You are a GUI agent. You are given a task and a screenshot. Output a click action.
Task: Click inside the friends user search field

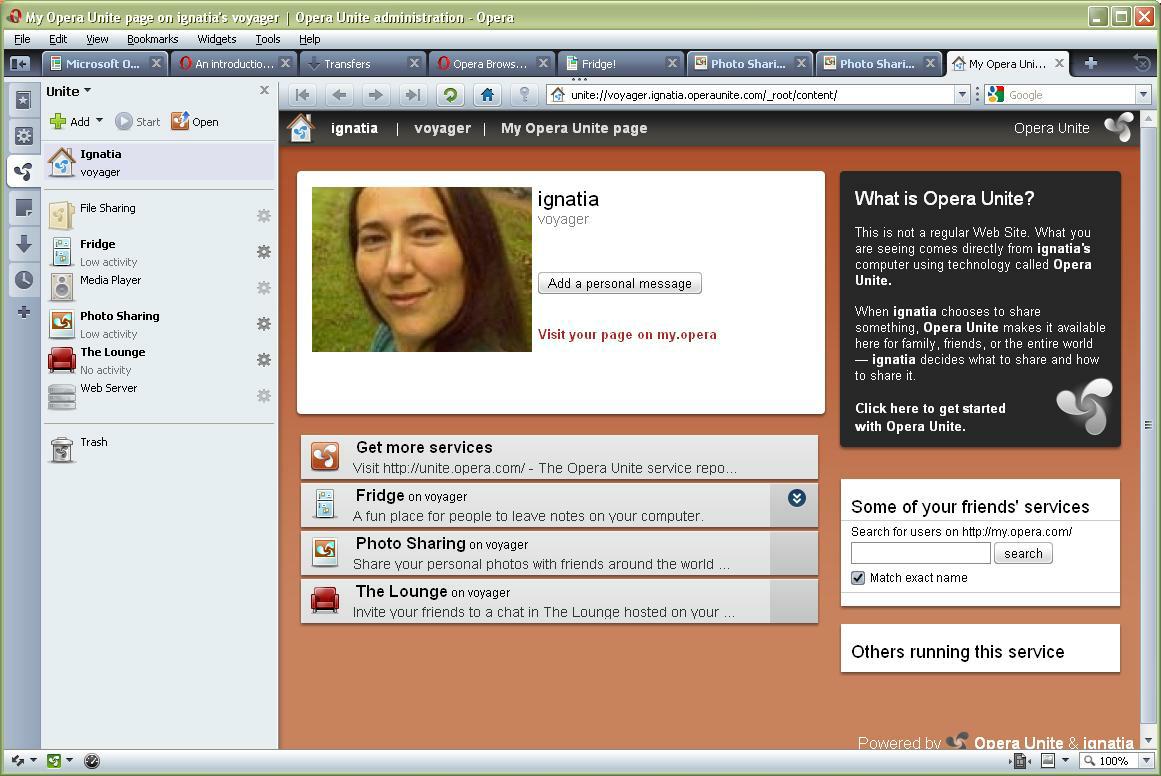click(x=920, y=553)
